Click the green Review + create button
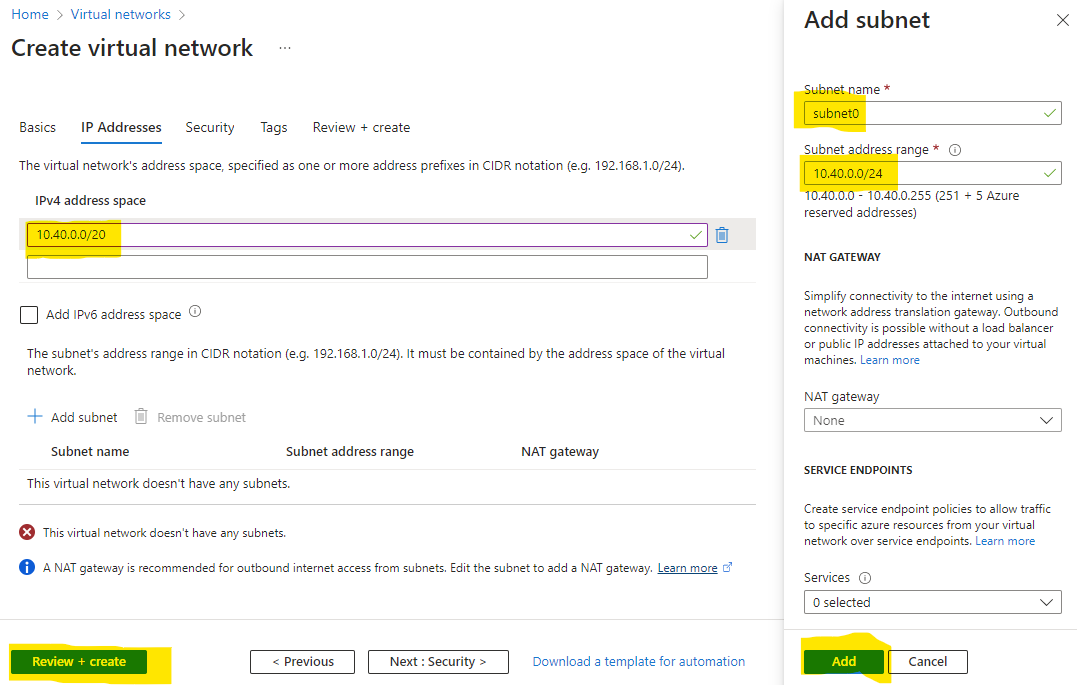This screenshot has height=685, width=1077. click(x=79, y=662)
